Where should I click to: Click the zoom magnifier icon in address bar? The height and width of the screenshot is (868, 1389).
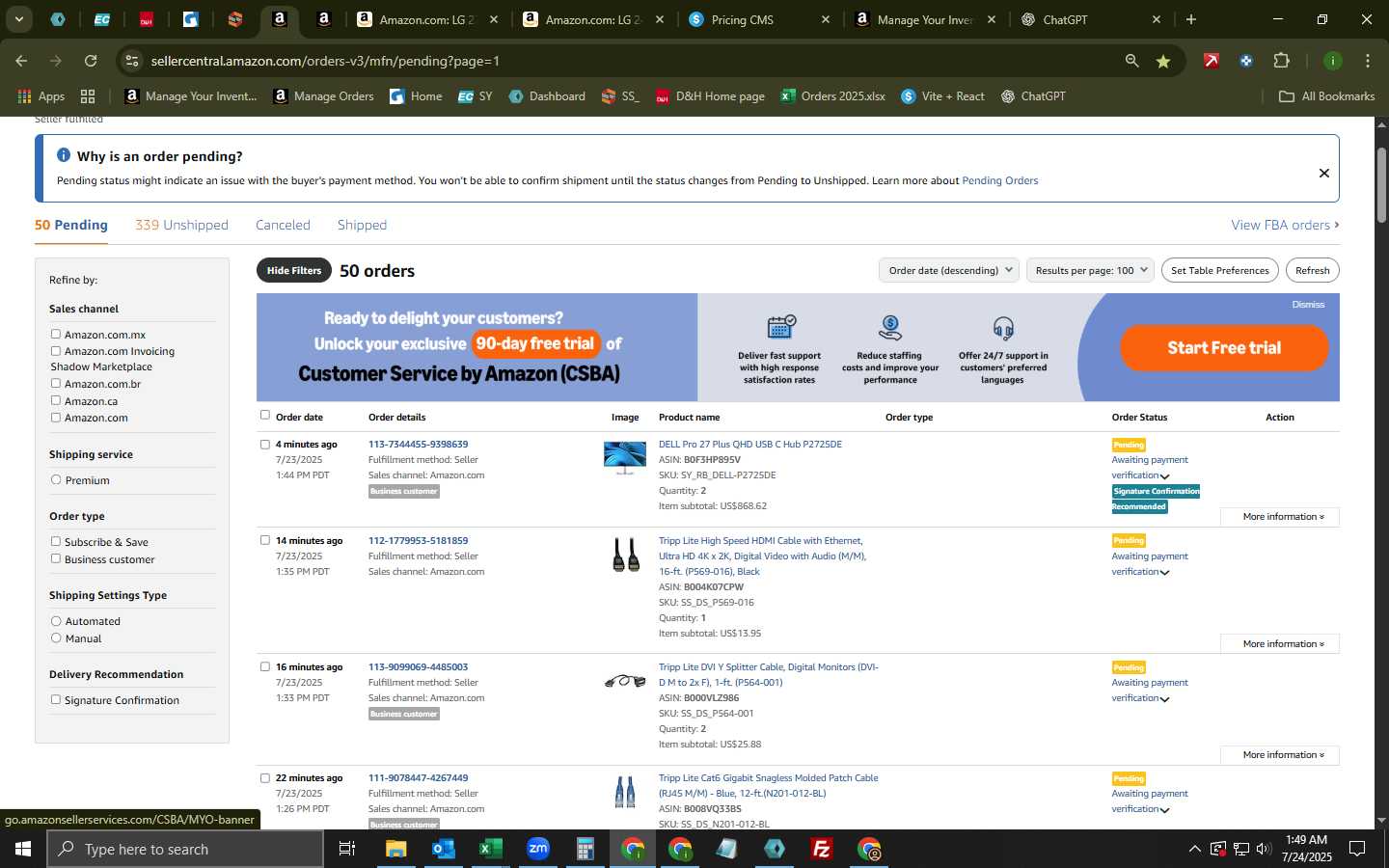point(1131,61)
